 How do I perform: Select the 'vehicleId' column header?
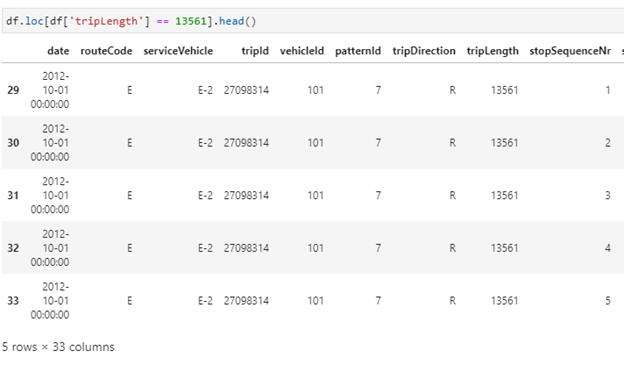pos(302,51)
